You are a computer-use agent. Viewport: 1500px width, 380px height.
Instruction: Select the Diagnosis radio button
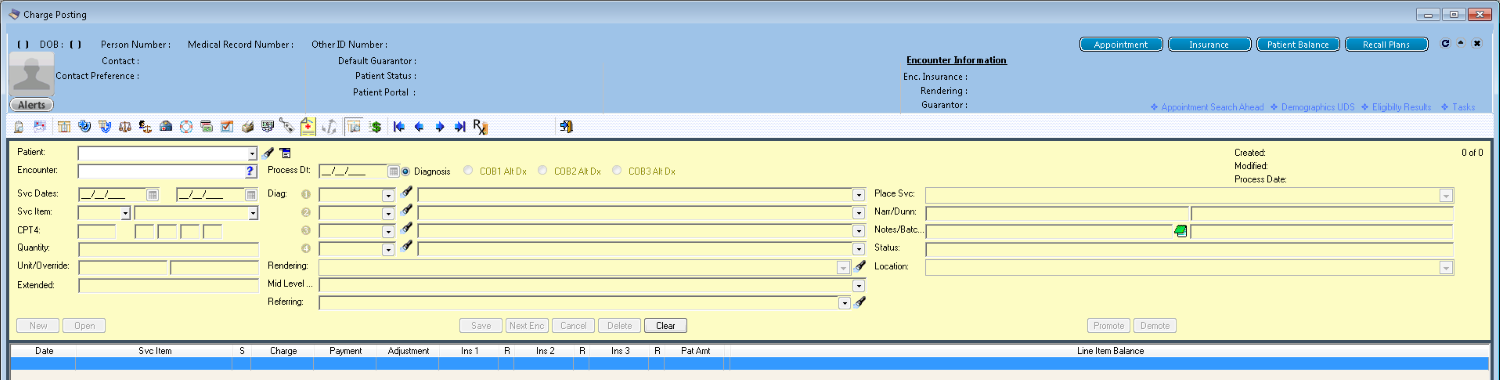coord(406,171)
